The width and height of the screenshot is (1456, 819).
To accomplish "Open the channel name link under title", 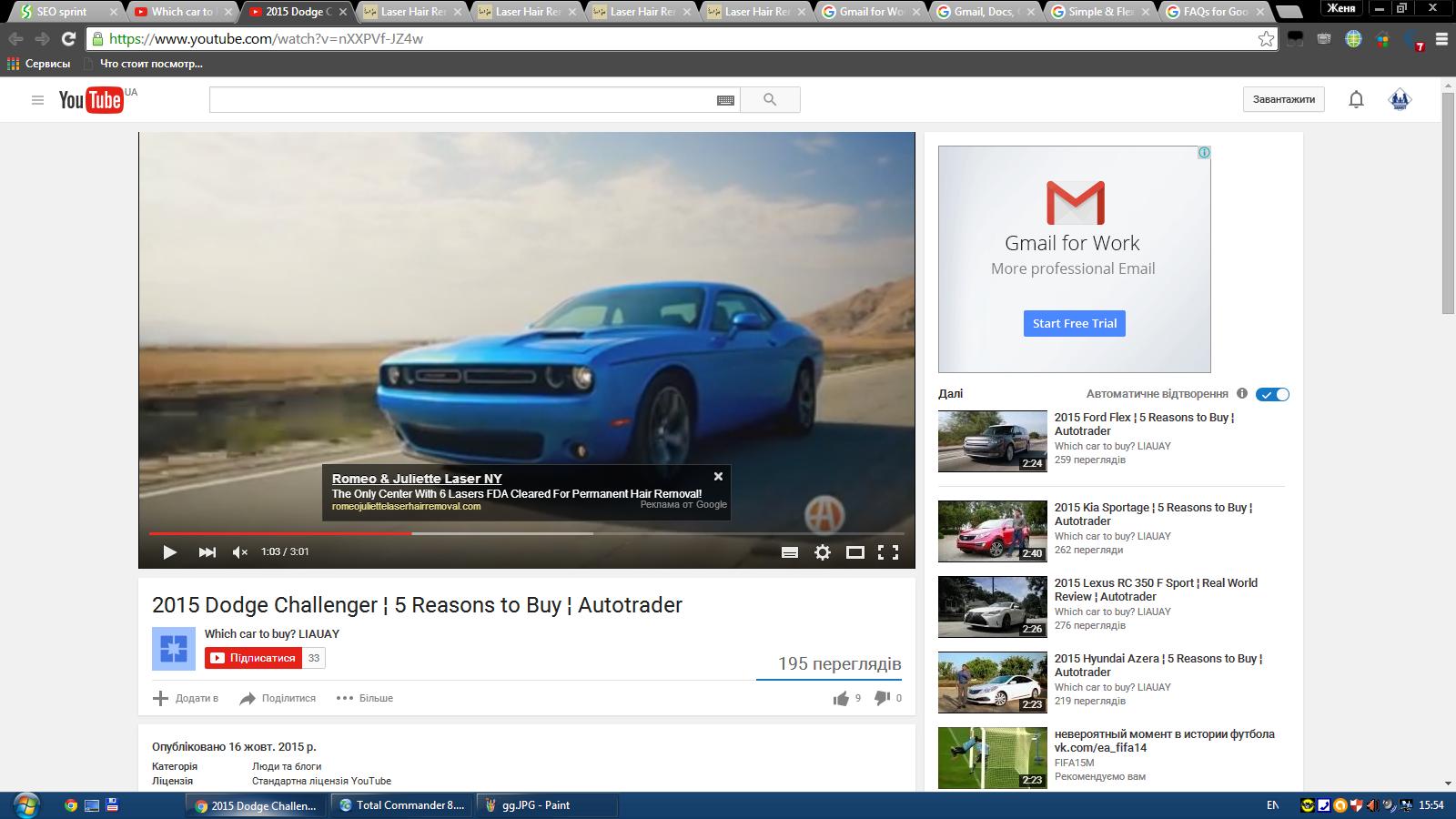I will point(272,633).
